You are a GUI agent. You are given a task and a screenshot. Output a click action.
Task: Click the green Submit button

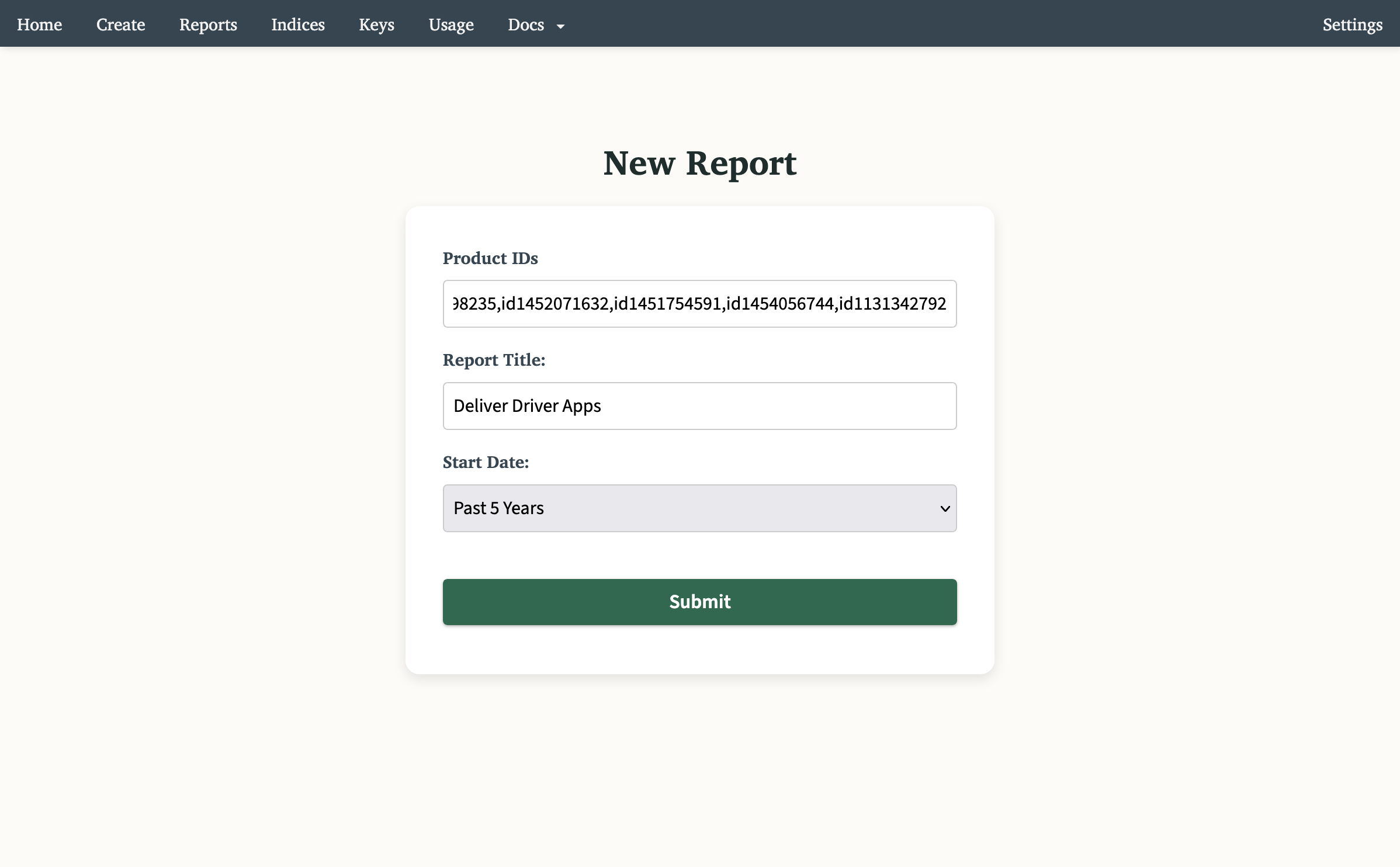pyautogui.click(x=699, y=601)
